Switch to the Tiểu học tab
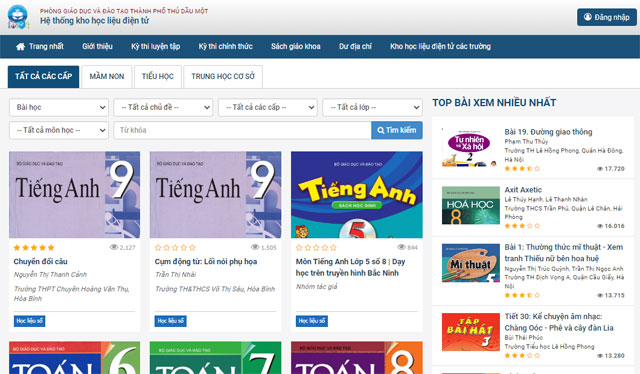Viewport: 640px width, 374px height. pos(158,76)
